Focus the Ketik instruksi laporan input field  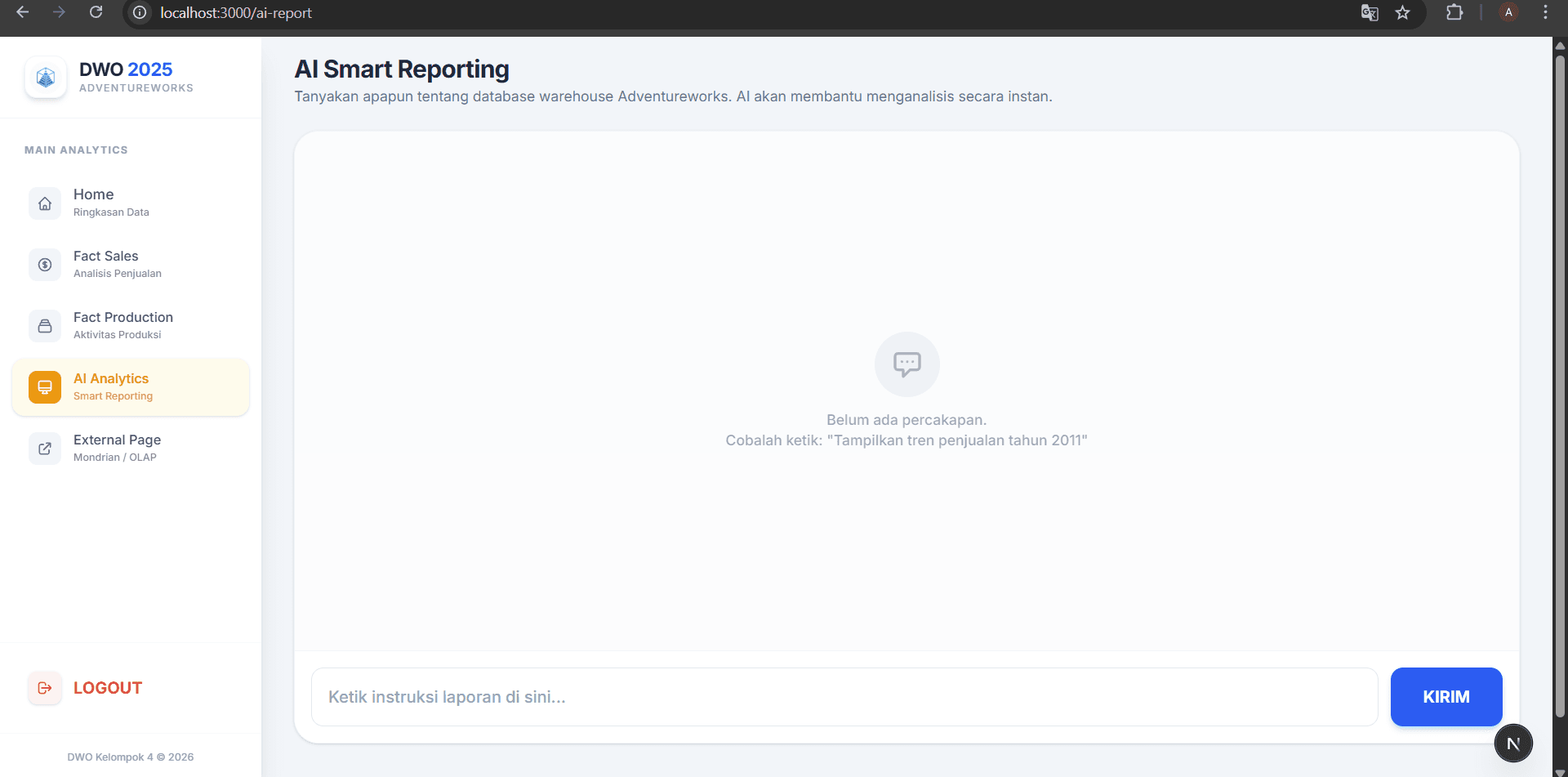(x=844, y=697)
